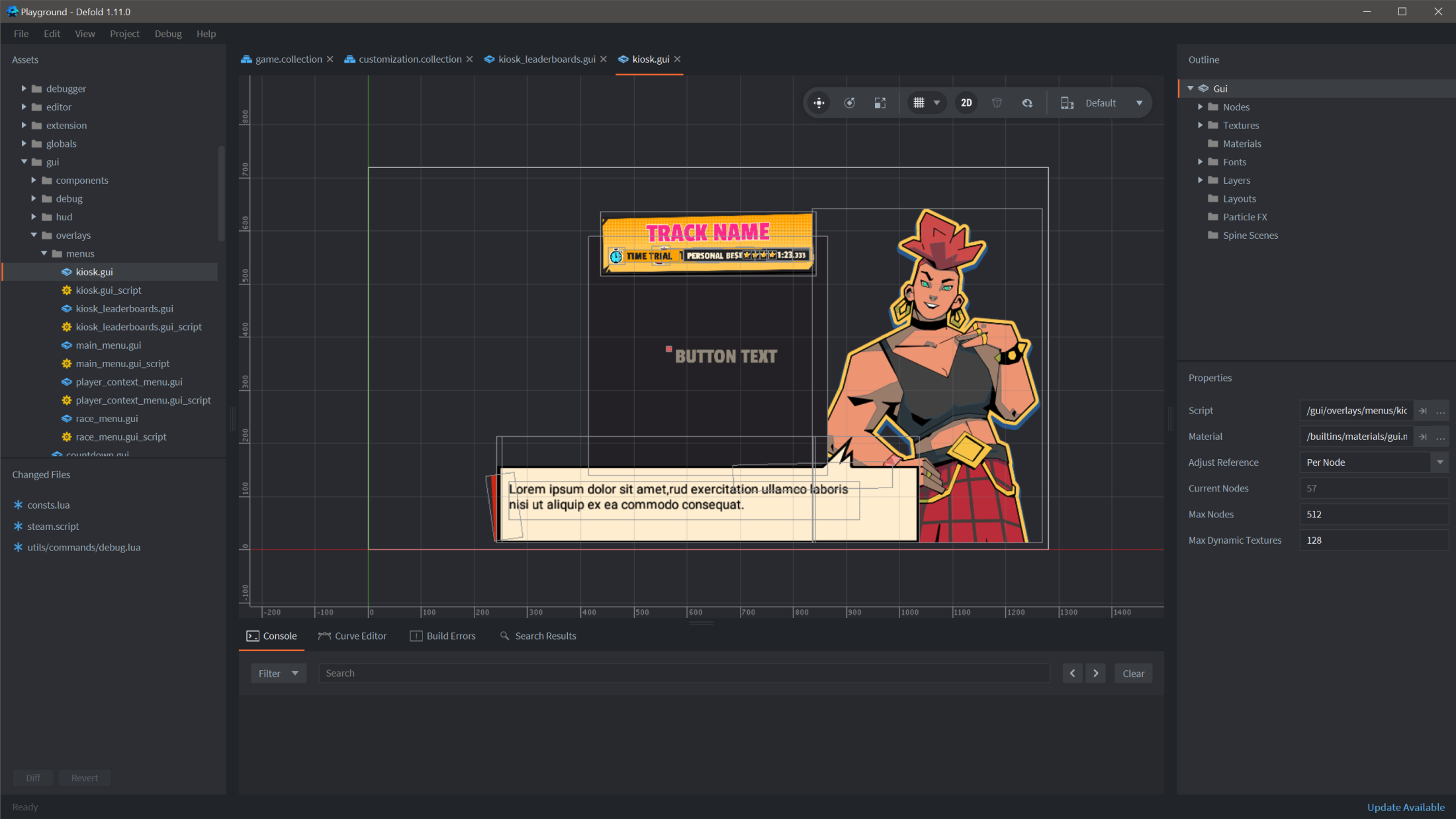Toggle frustum culling in the viewport
1456x819 pixels.
(x=997, y=103)
